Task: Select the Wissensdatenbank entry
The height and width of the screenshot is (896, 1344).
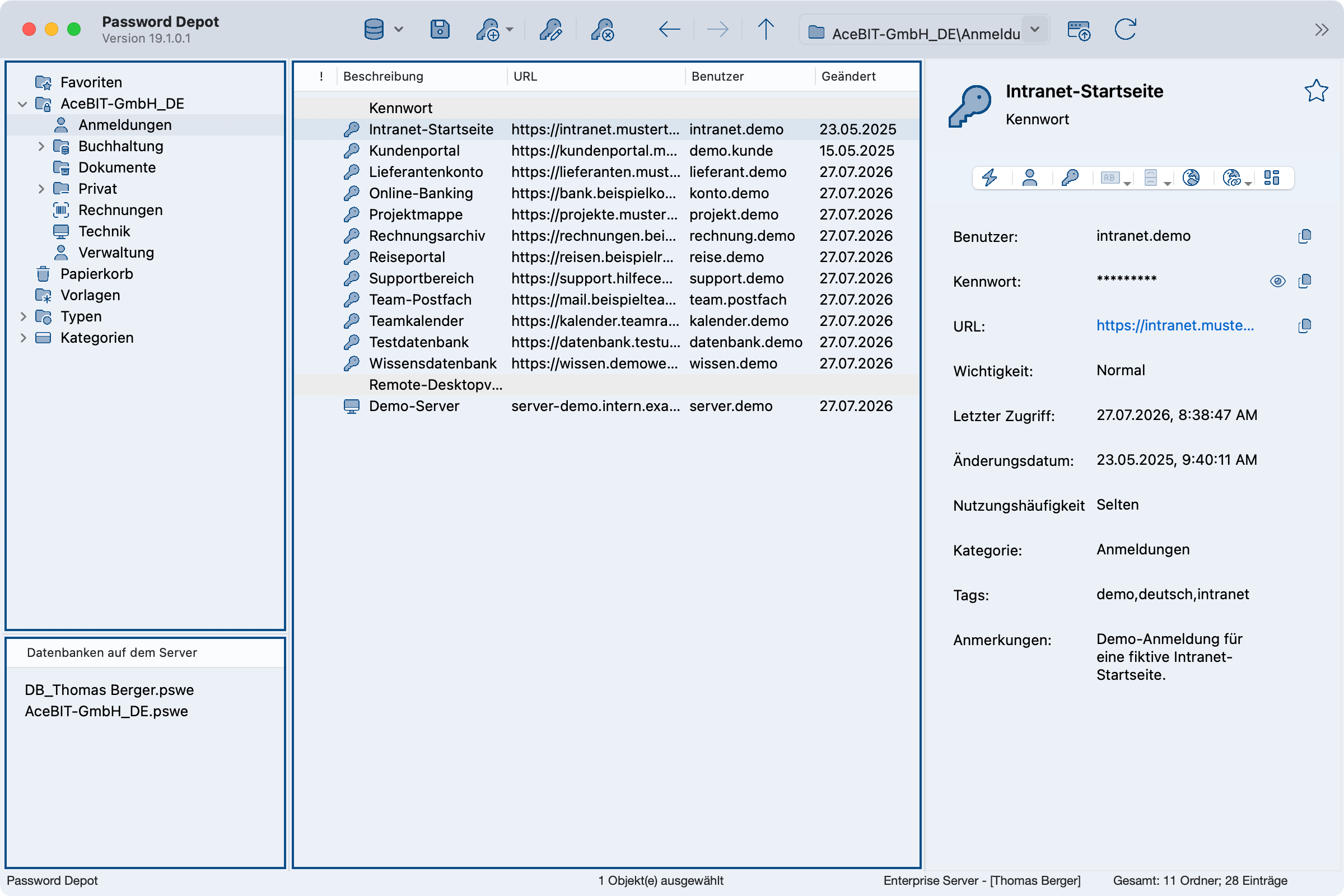Action: pos(606,364)
